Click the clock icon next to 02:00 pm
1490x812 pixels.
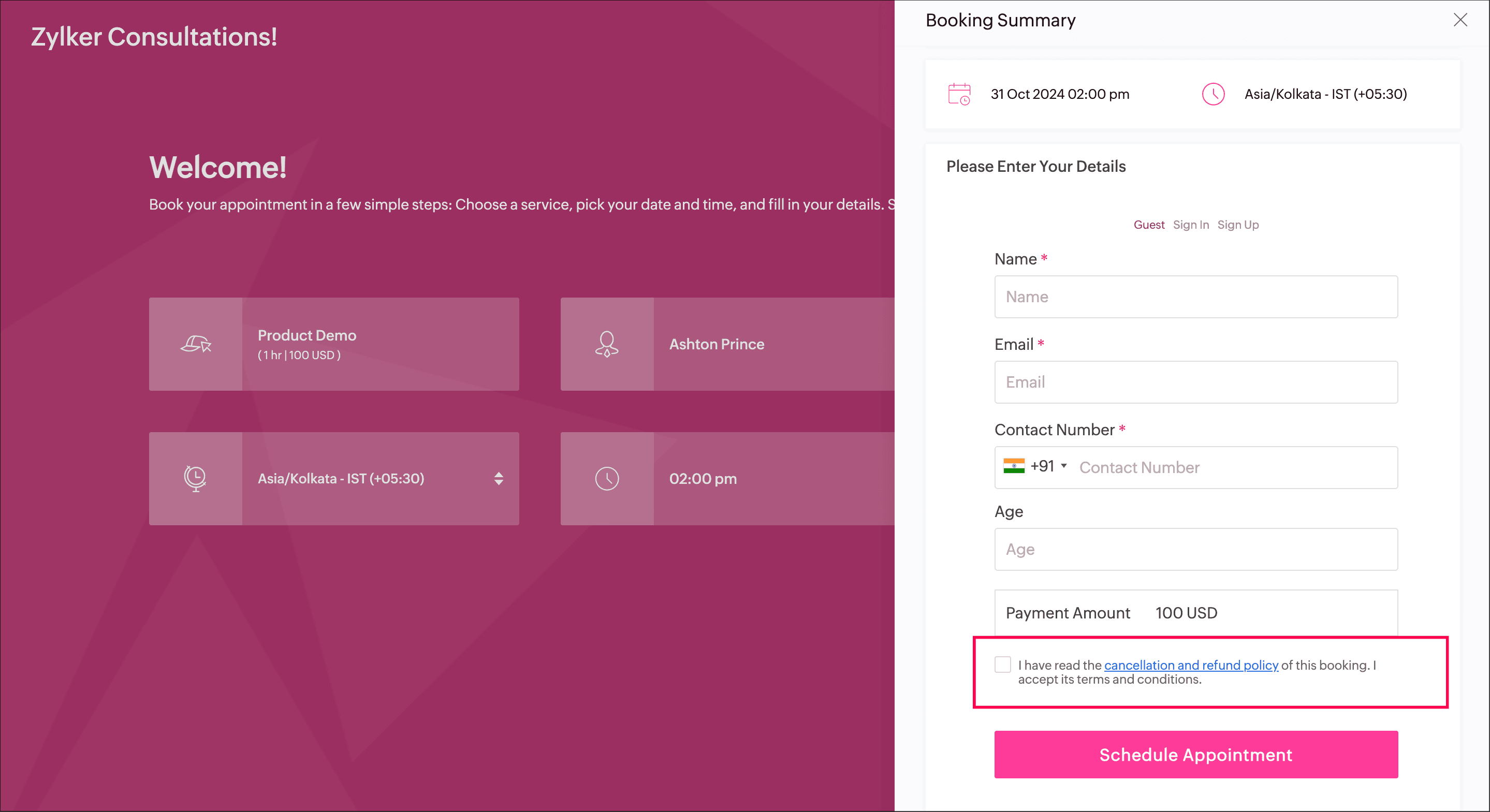click(607, 479)
